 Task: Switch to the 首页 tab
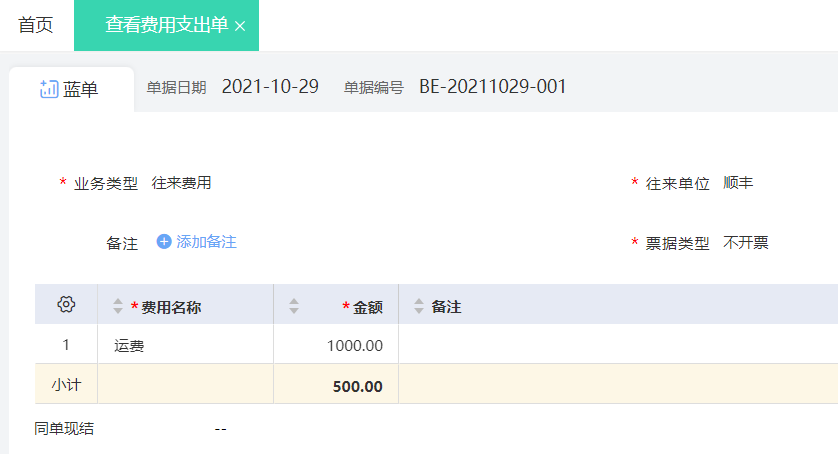(x=36, y=25)
